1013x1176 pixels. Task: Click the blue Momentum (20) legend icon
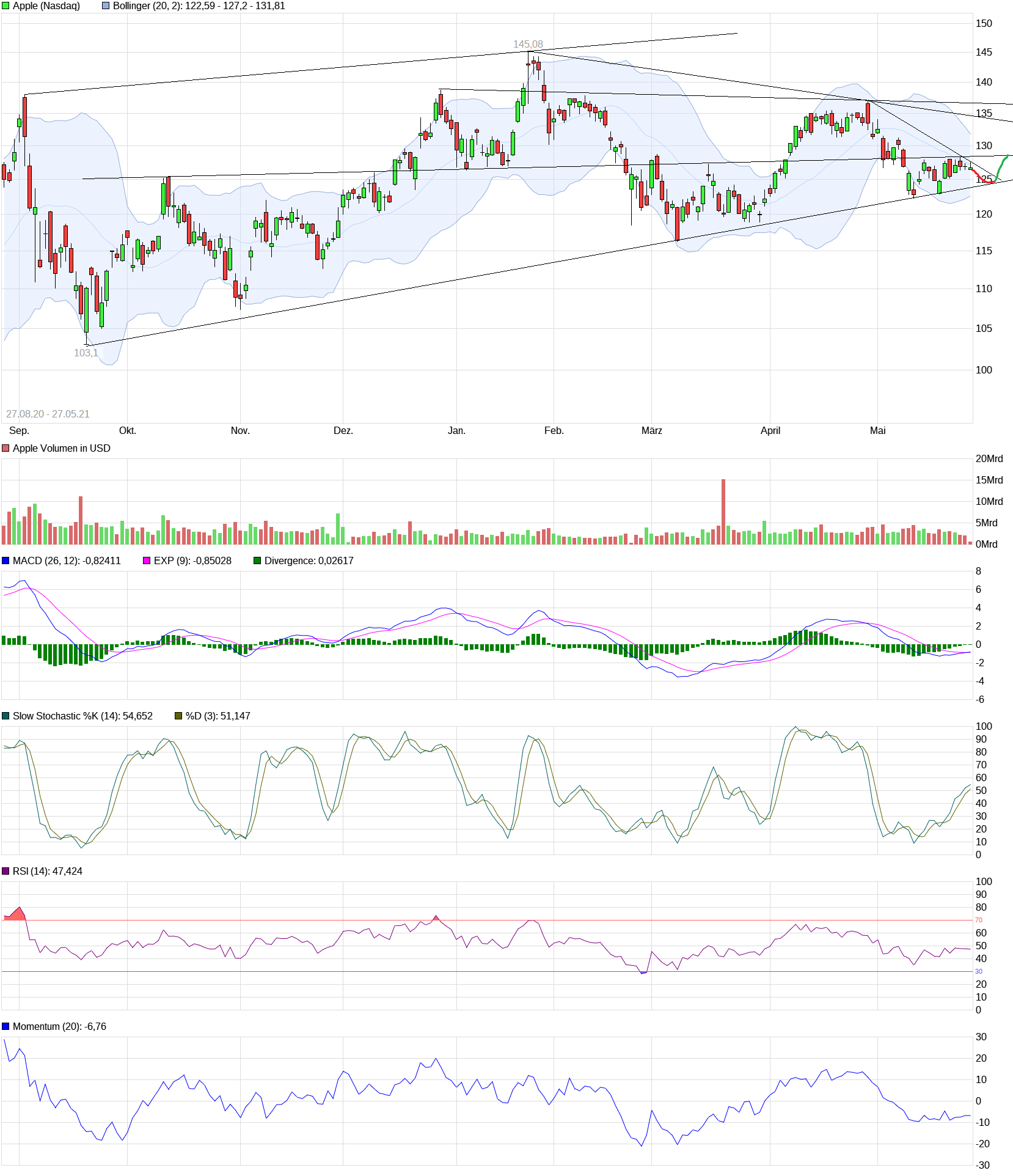pyautogui.click(x=5, y=1026)
